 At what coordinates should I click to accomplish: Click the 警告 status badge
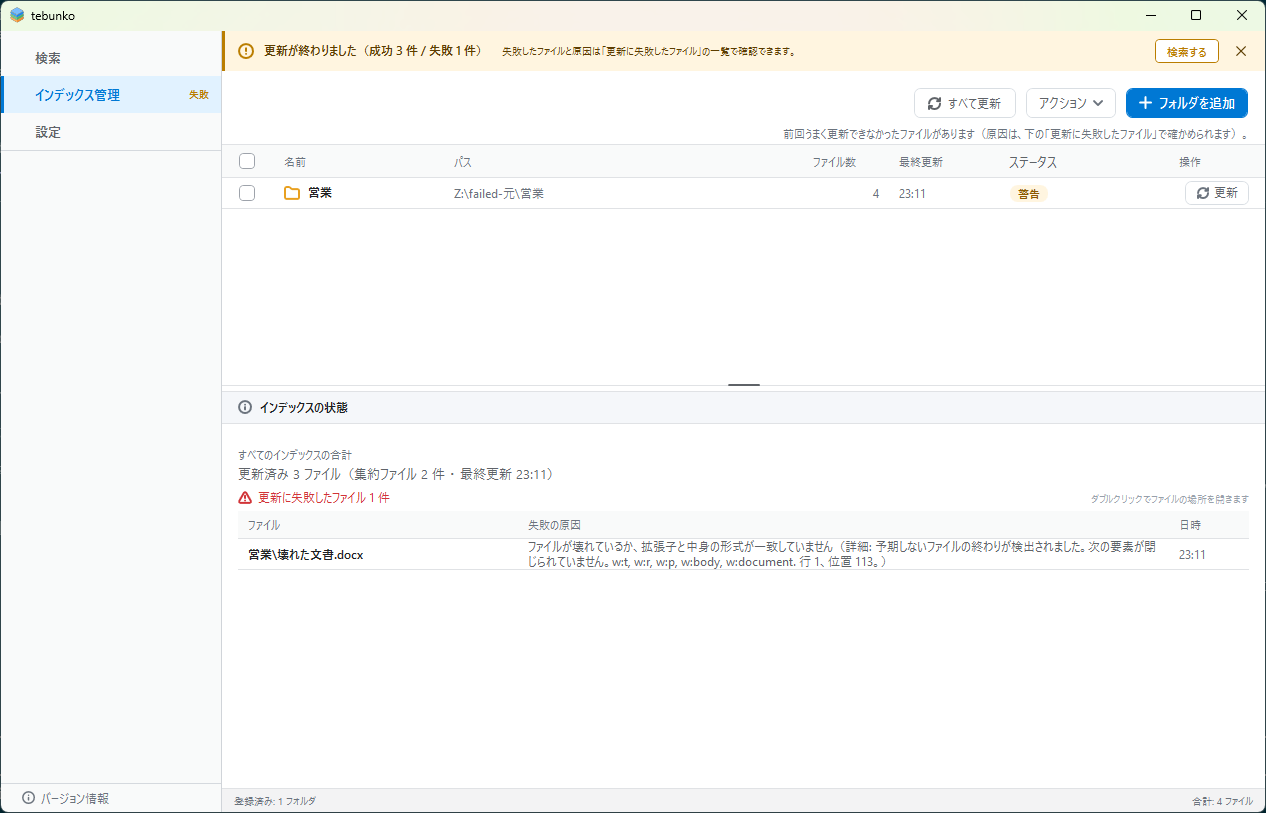[1028, 194]
